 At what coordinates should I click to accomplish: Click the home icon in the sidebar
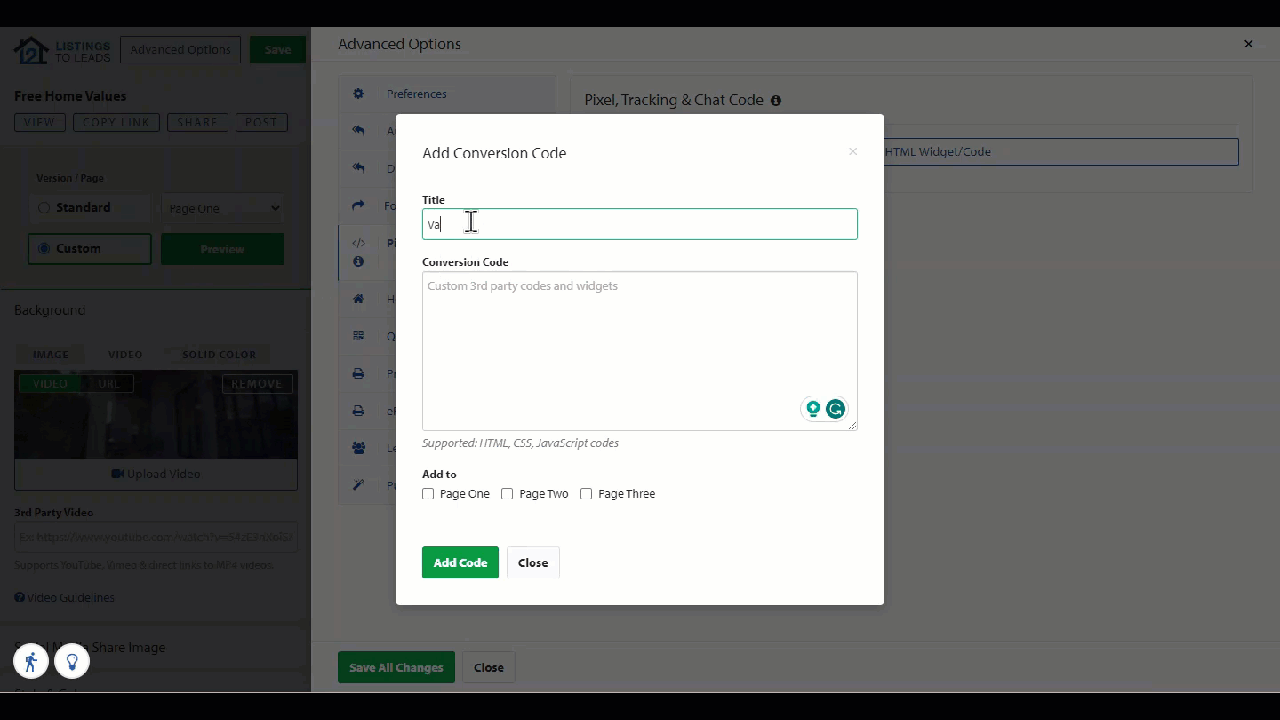358,298
